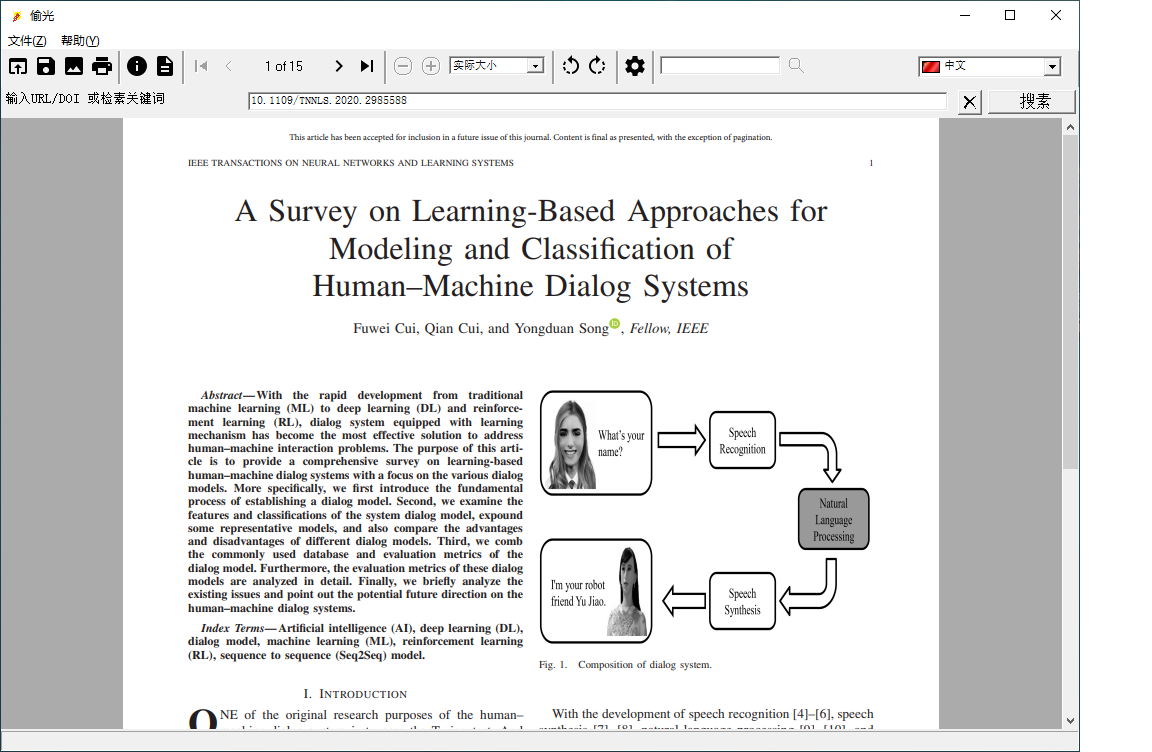Image resolution: width=1152 pixels, height=752 pixels.
Task: Open the 文件(Z) menu
Action: (27, 40)
